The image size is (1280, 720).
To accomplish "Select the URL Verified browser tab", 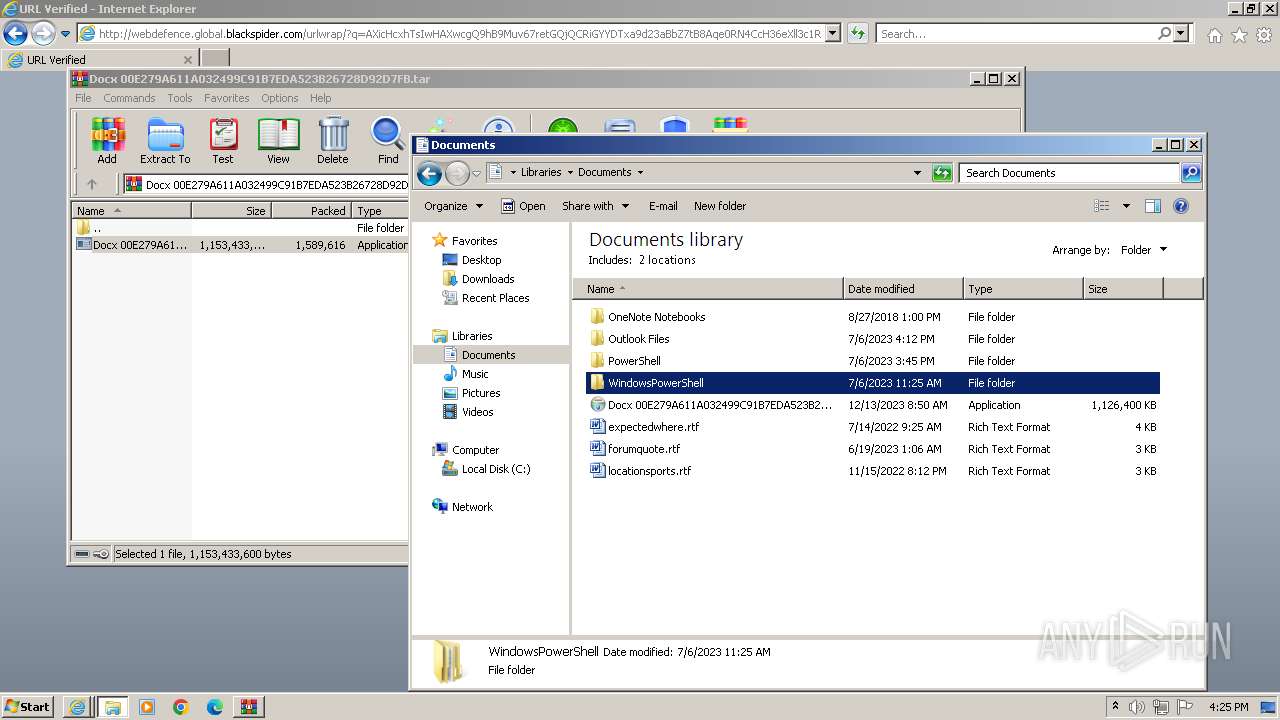I will (99, 60).
